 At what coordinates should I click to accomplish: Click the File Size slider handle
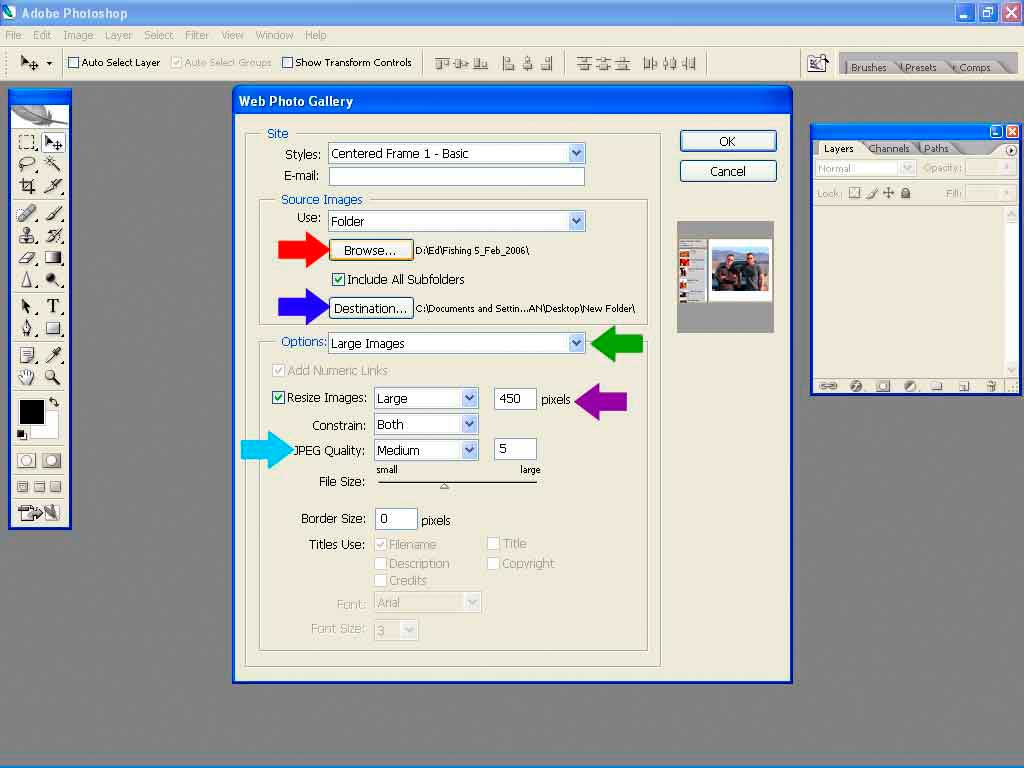coord(444,486)
